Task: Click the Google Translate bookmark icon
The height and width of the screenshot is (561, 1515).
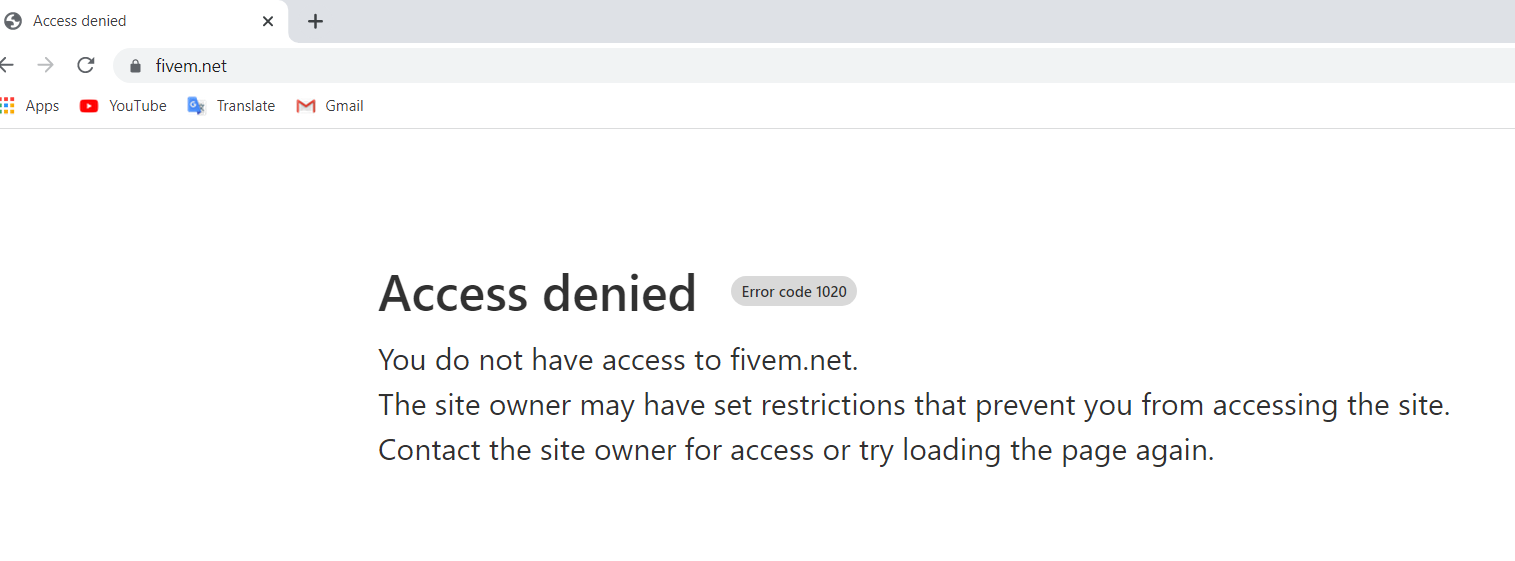Action: click(196, 106)
